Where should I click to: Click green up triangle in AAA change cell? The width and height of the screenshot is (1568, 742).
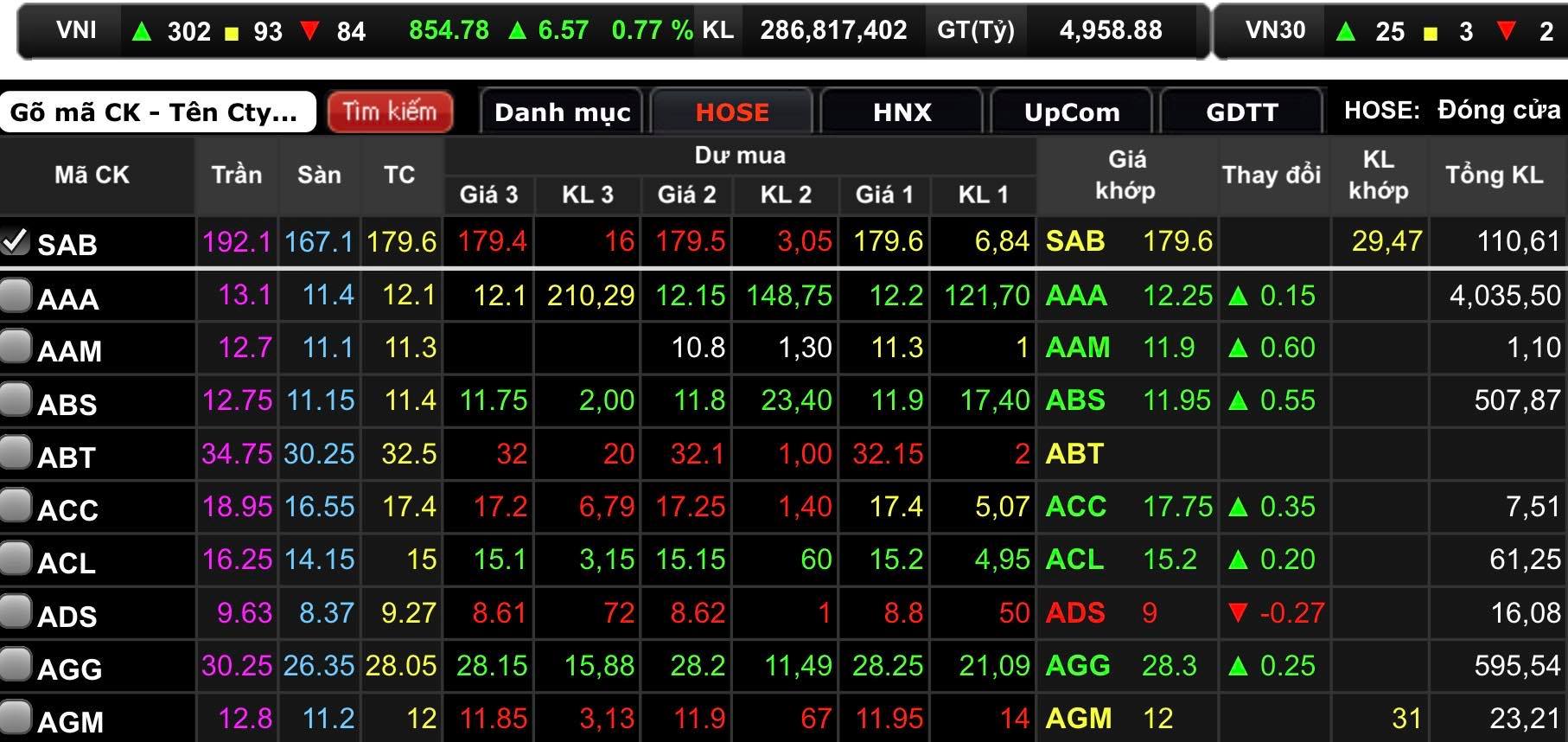[1238, 296]
